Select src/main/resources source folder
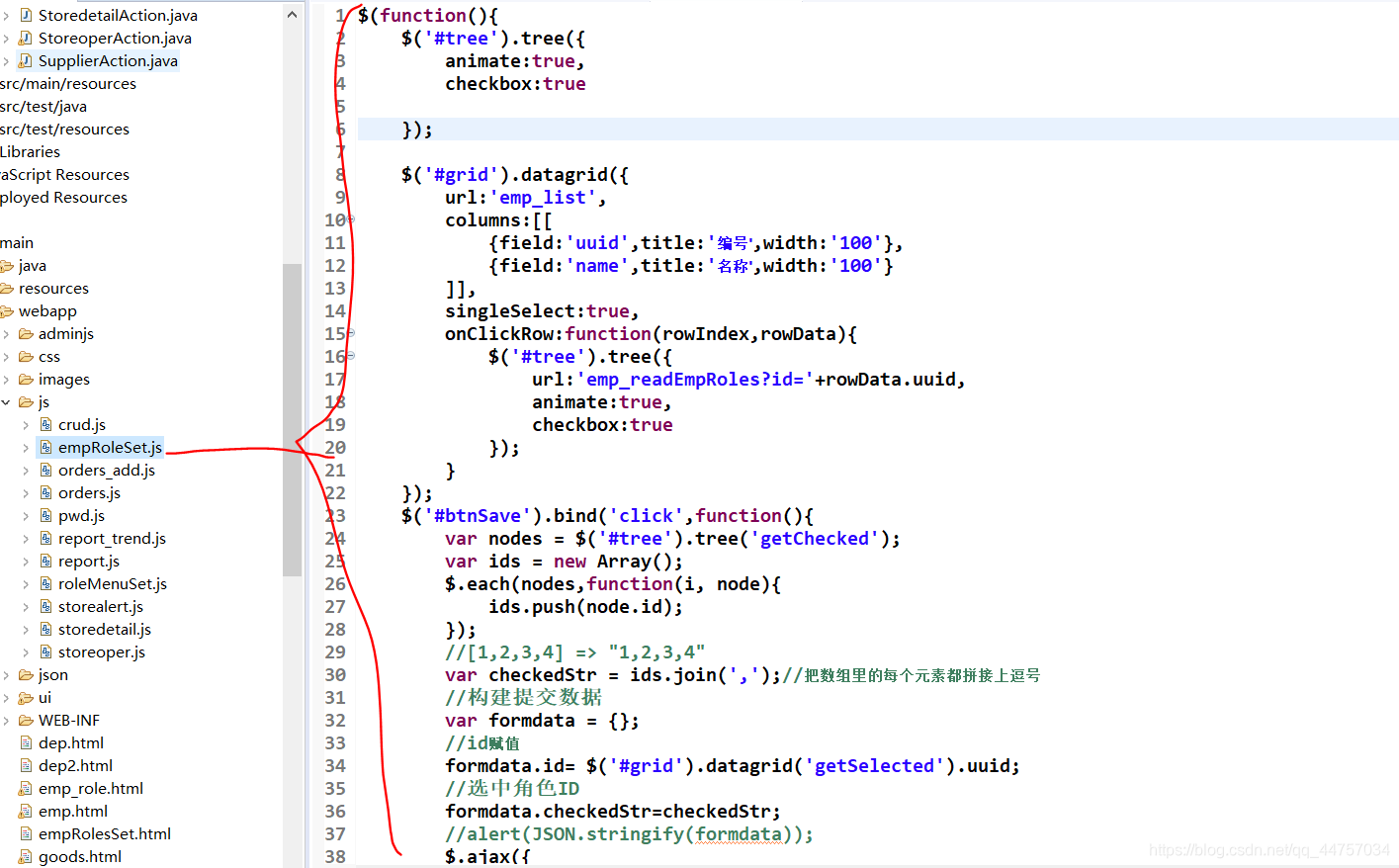Image resolution: width=1399 pixels, height=868 pixels. (68, 83)
